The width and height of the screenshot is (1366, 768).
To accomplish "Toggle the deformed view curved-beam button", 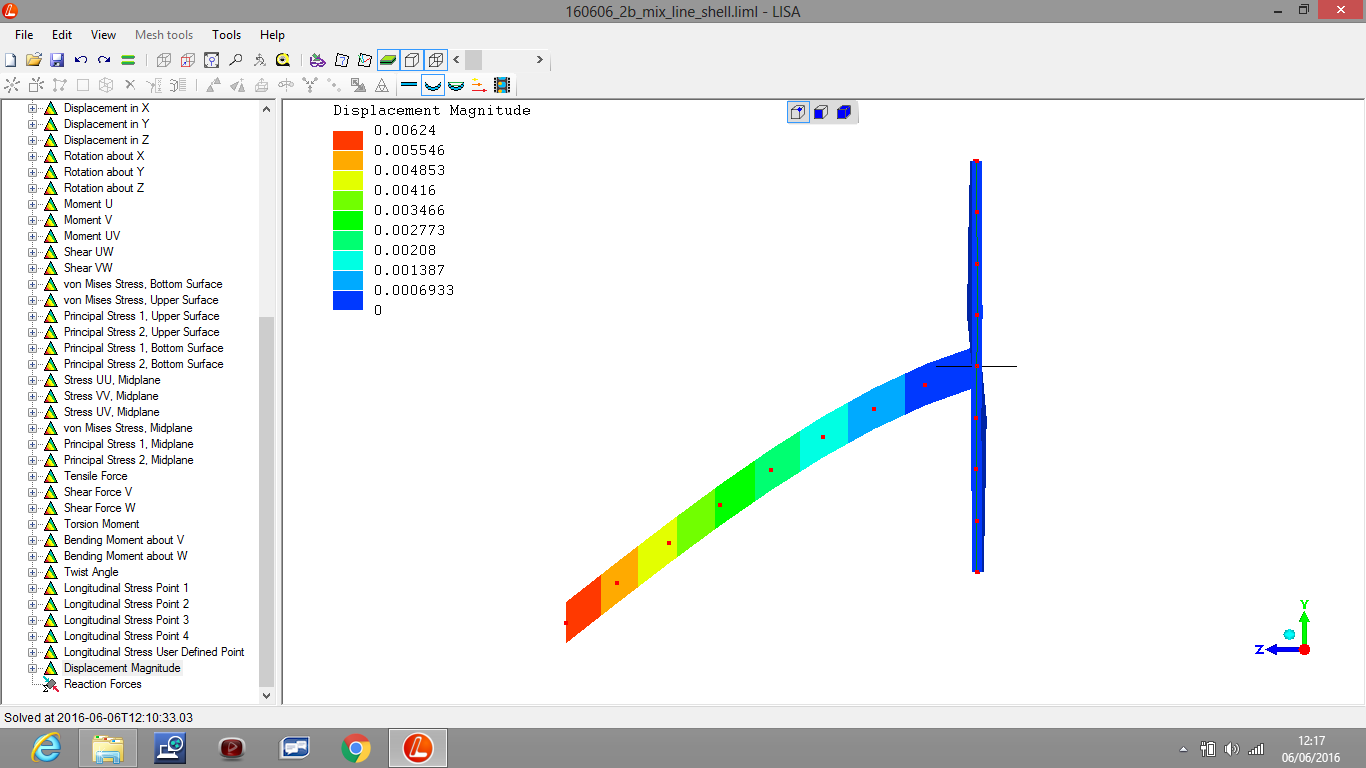I will coord(432,85).
